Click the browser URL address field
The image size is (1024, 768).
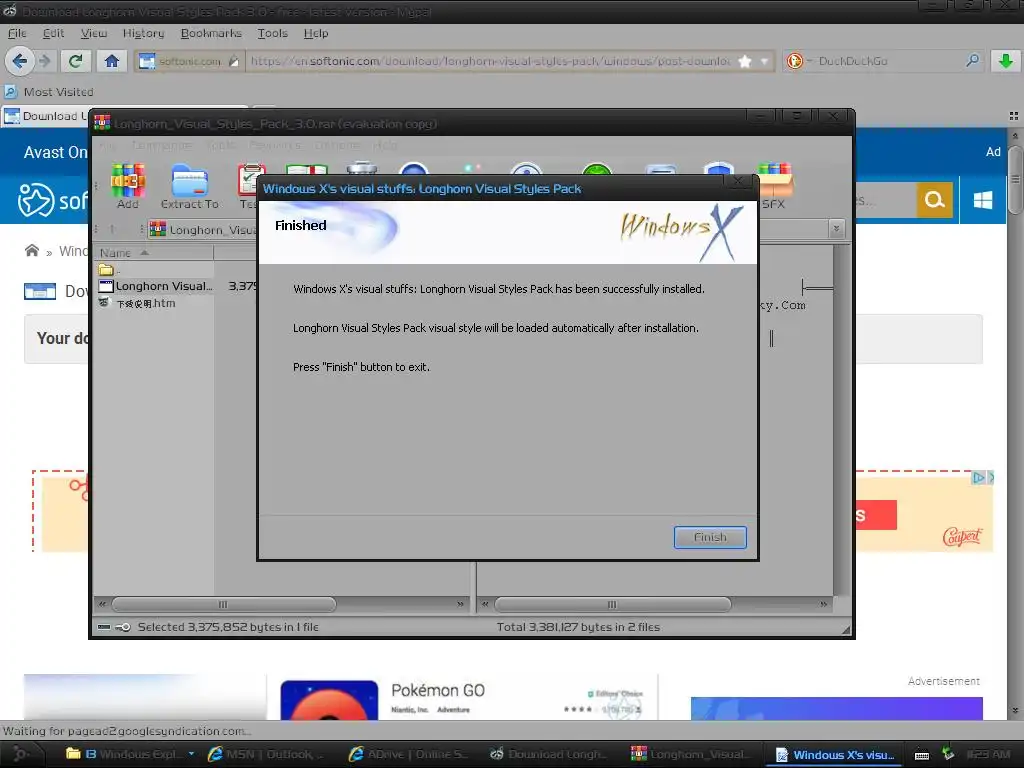(x=490, y=61)
